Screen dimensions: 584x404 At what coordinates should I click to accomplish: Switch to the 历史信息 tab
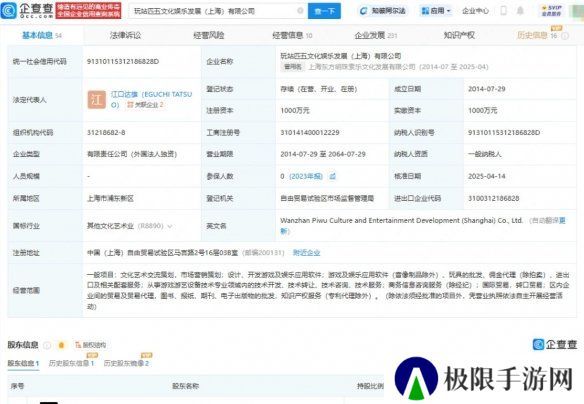[x=537, y=35]
